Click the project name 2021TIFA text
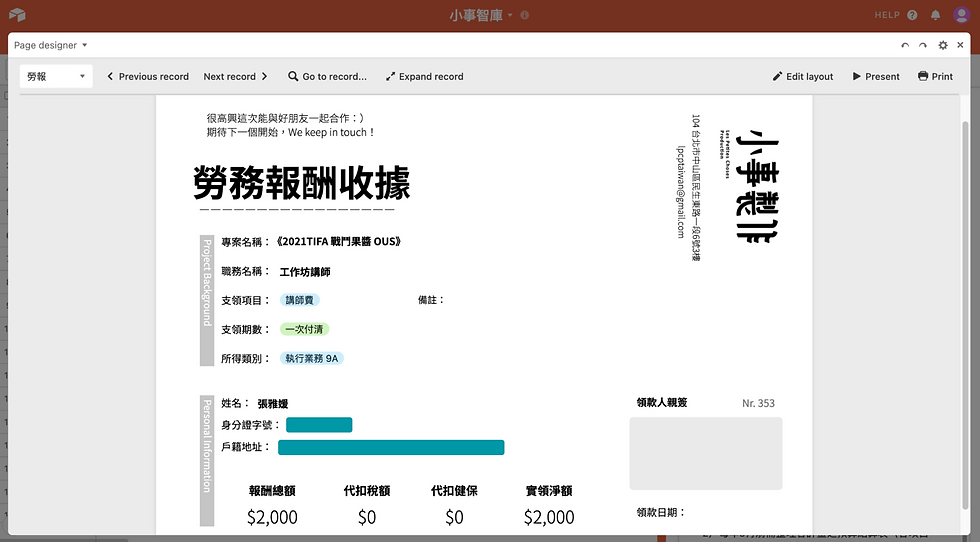Image resolution: width=980 pixels, height=542 pixels. [x=338, y=241]
